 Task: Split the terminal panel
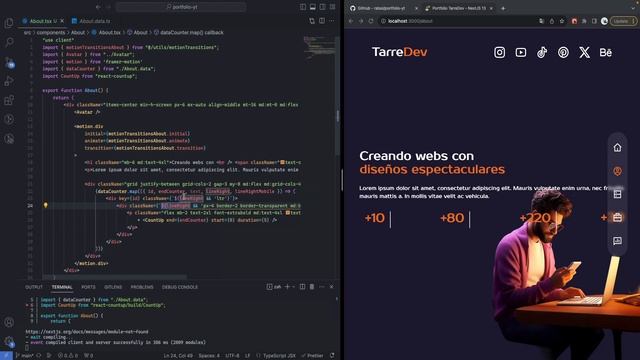[x=302, y=287]
